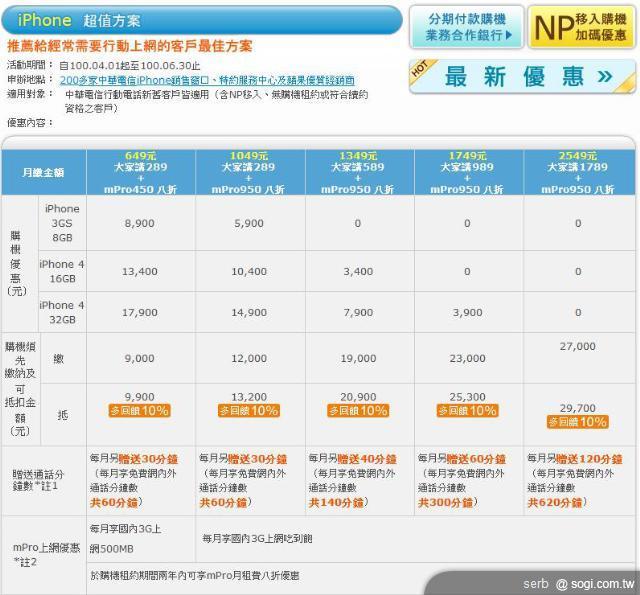The width and height of the screenshot is (640, 595).
Task: Open the NP 移入購機加碼優惠 banner
Action: point(581,27)
